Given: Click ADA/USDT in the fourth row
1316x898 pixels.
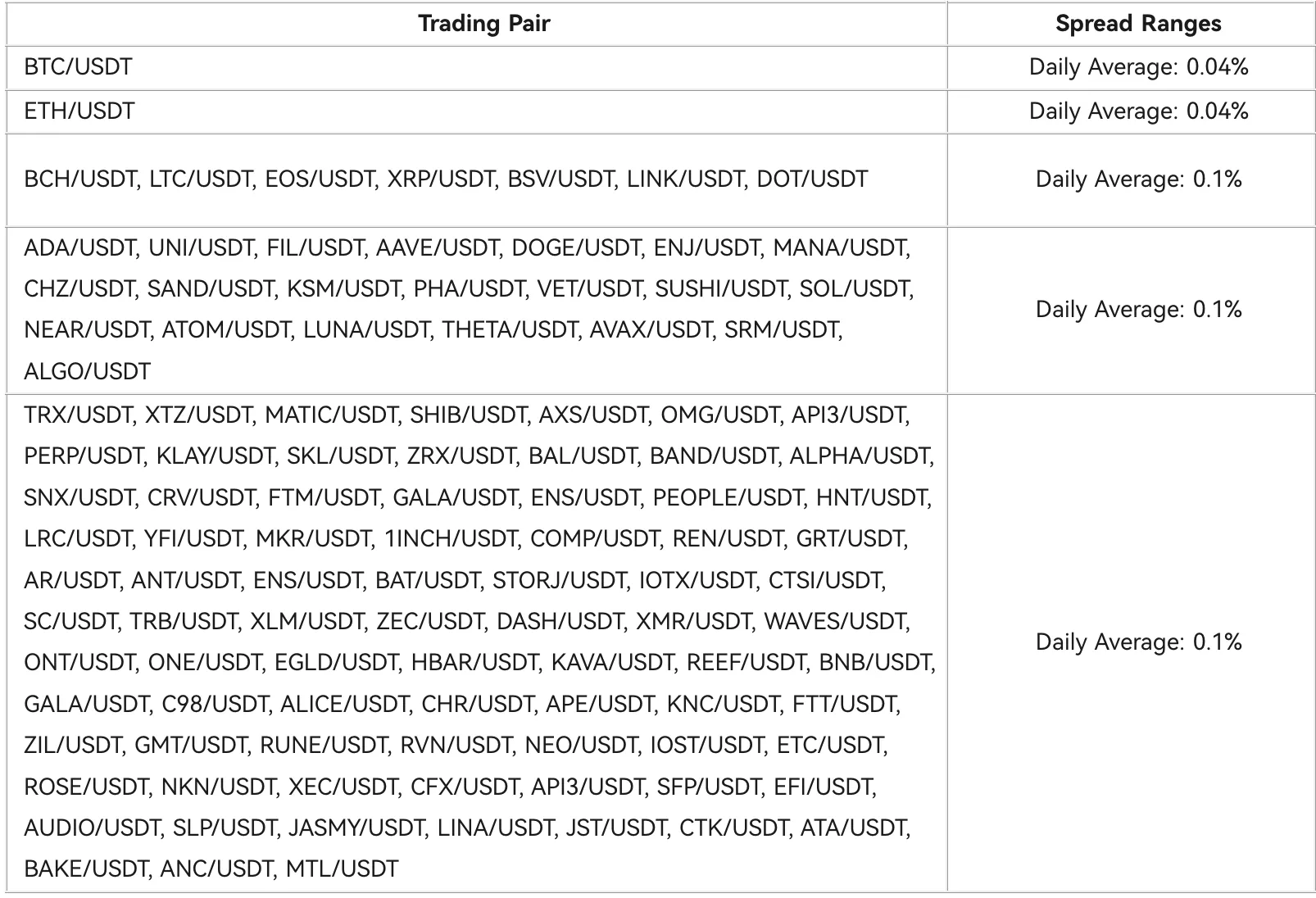Looking at the screenshot, I should coord(80,247).
